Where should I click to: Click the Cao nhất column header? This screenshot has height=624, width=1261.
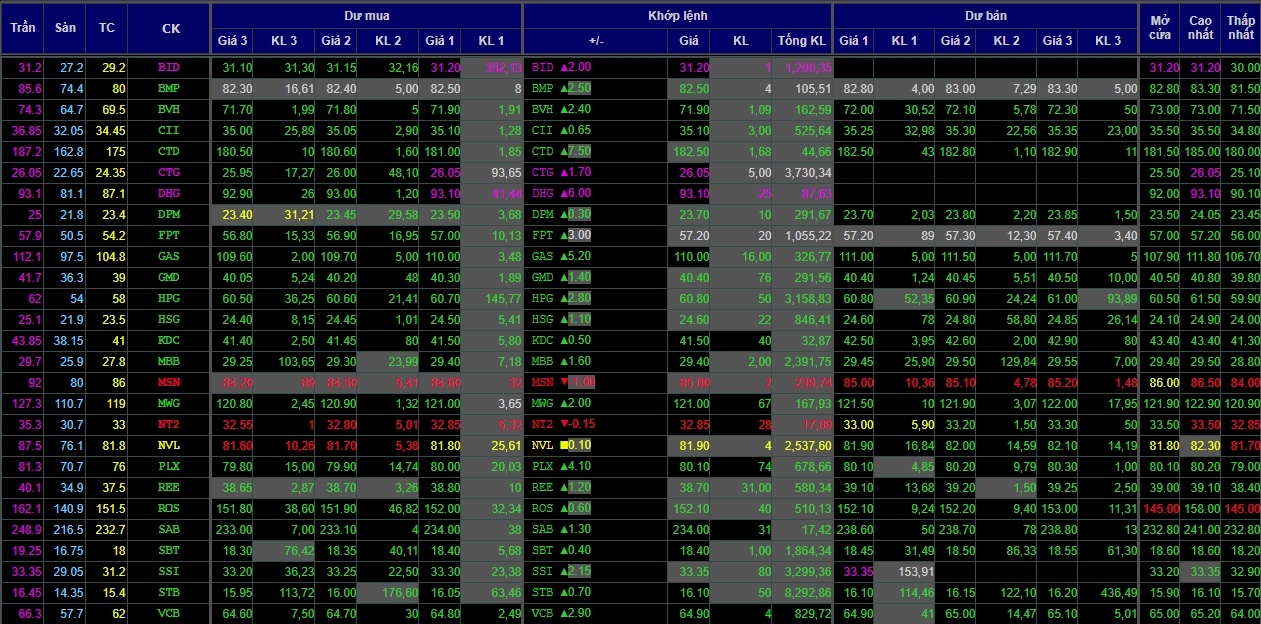coord(1199,27)
